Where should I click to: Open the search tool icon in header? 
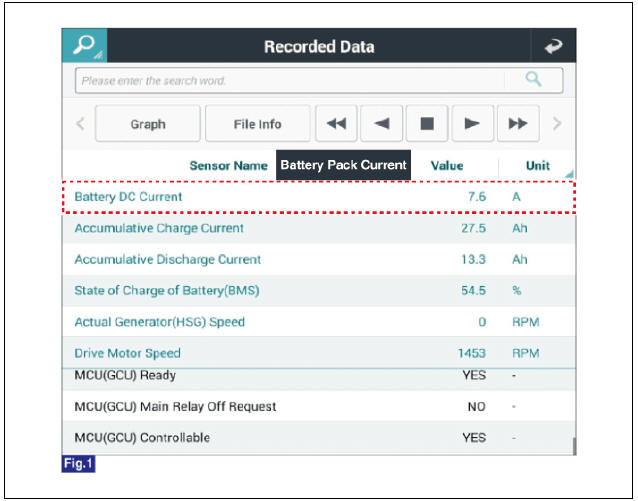point(85,45)
